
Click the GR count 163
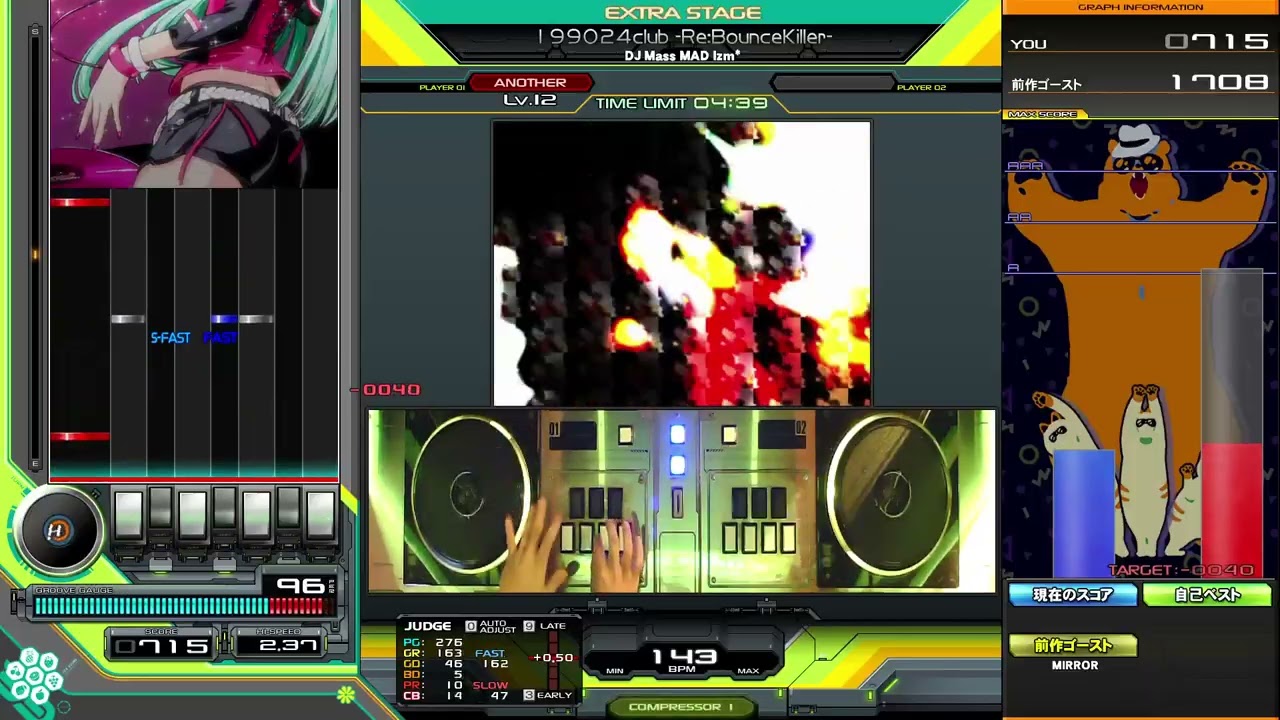[x=448, y=653]
